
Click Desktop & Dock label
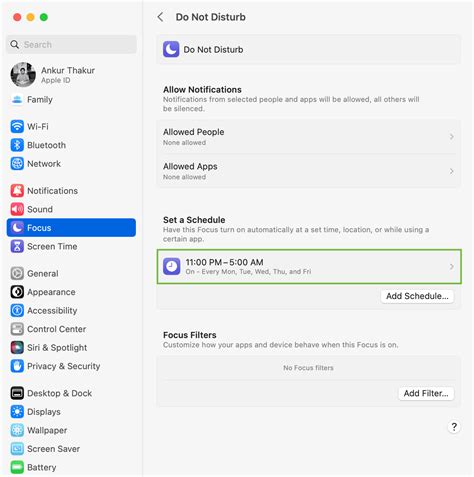59,393
